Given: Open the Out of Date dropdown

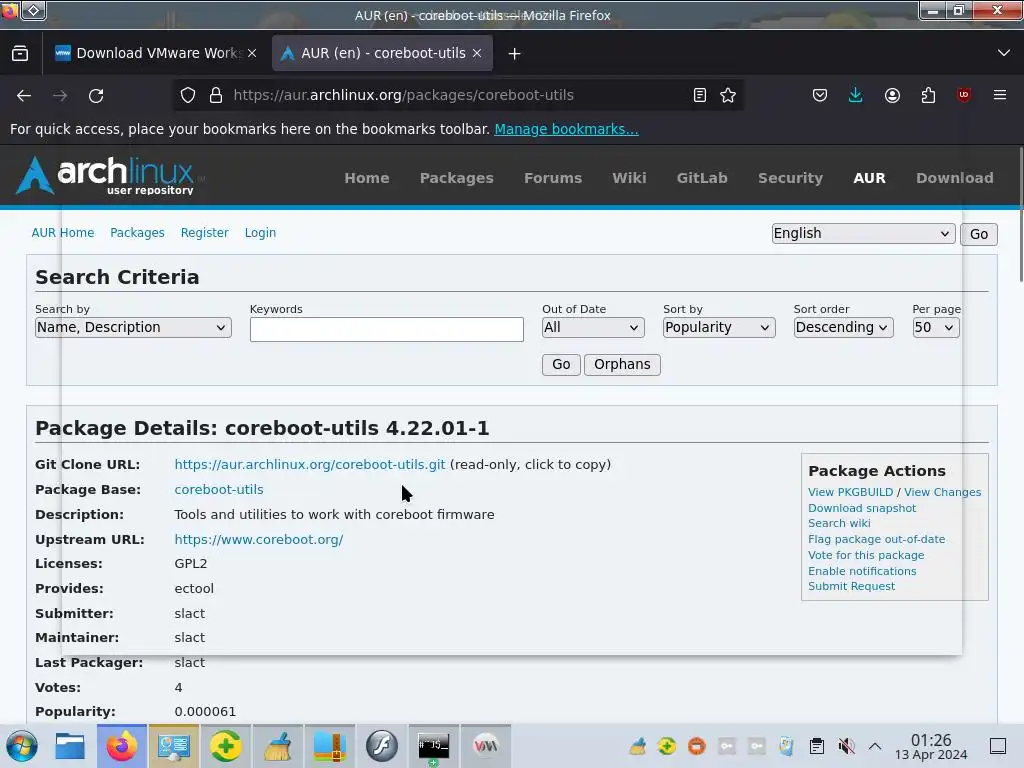Looking at the screenshot, I should tap(593, 327).
